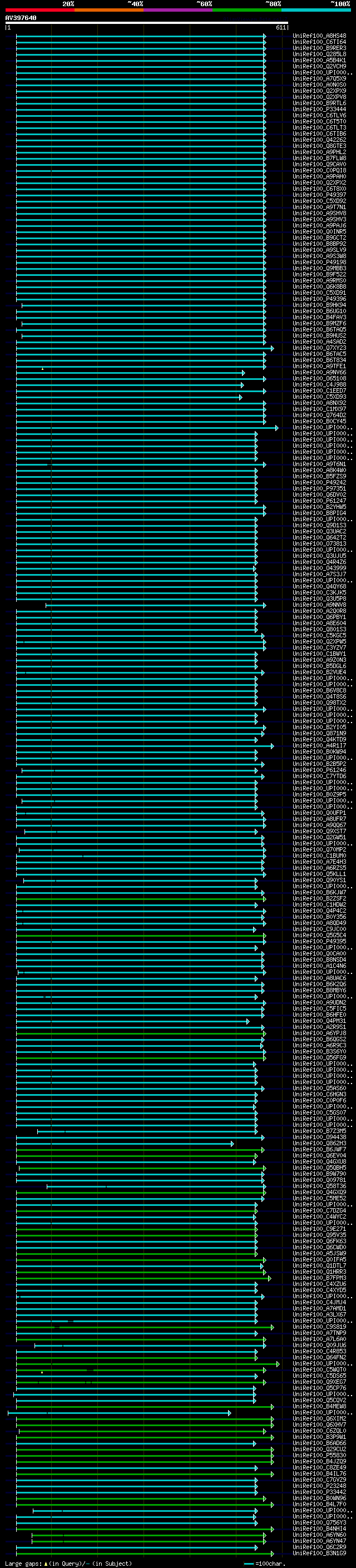
Task: Click the white query length bar
Action: 147,22
